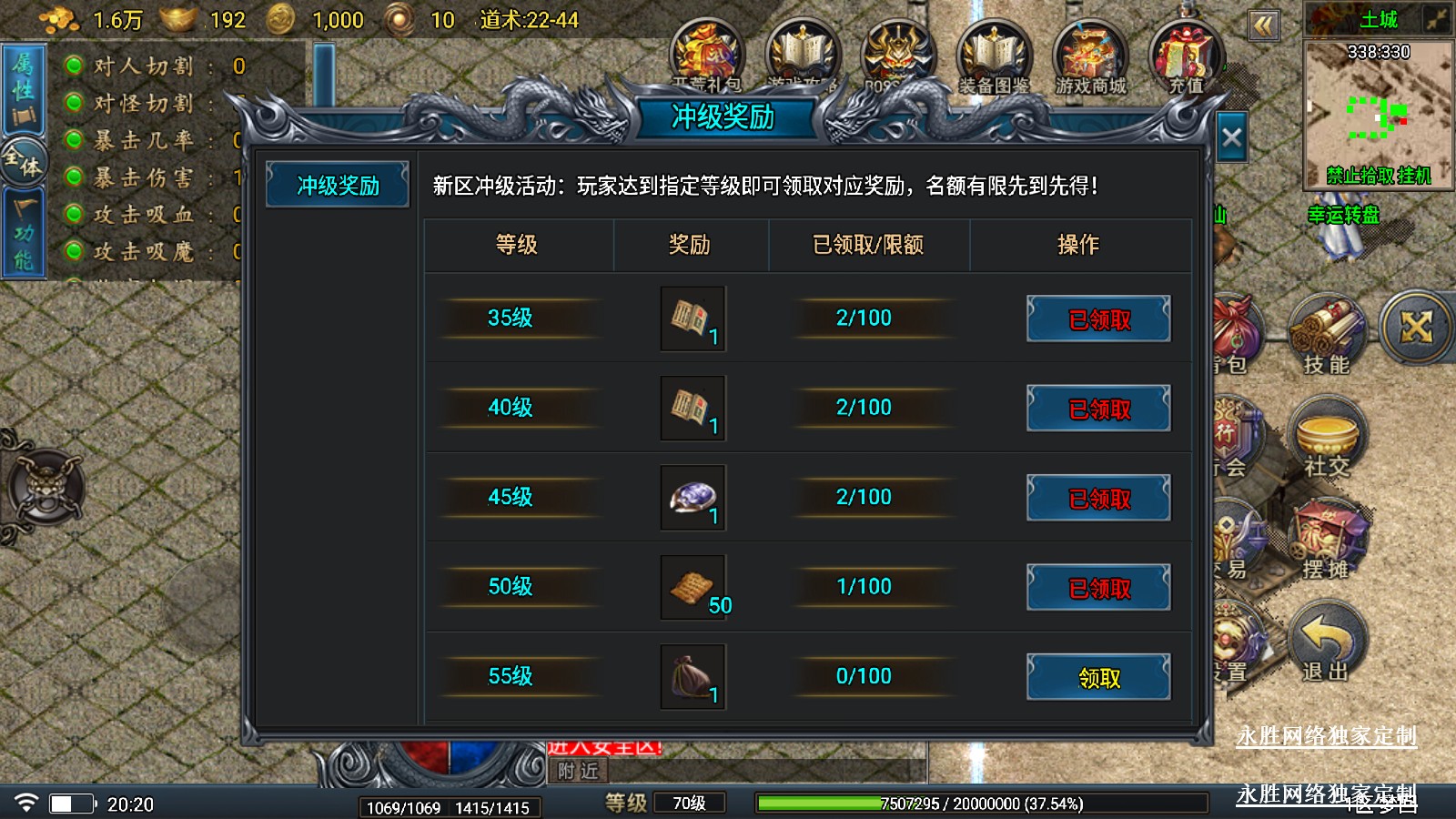
Task: Open the 充值 recharge gift icon
Action: coord(1187,57)
